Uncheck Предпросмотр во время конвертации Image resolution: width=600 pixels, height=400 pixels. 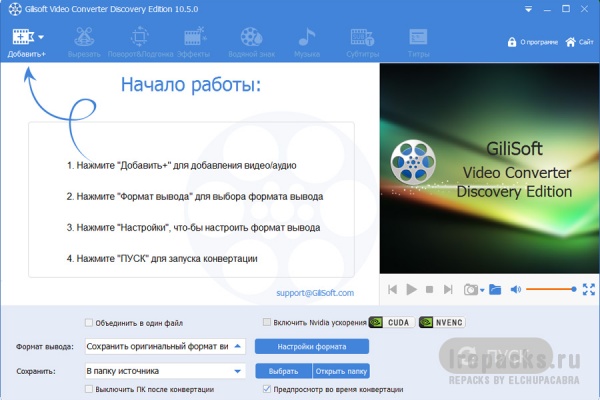coord(267,389)
